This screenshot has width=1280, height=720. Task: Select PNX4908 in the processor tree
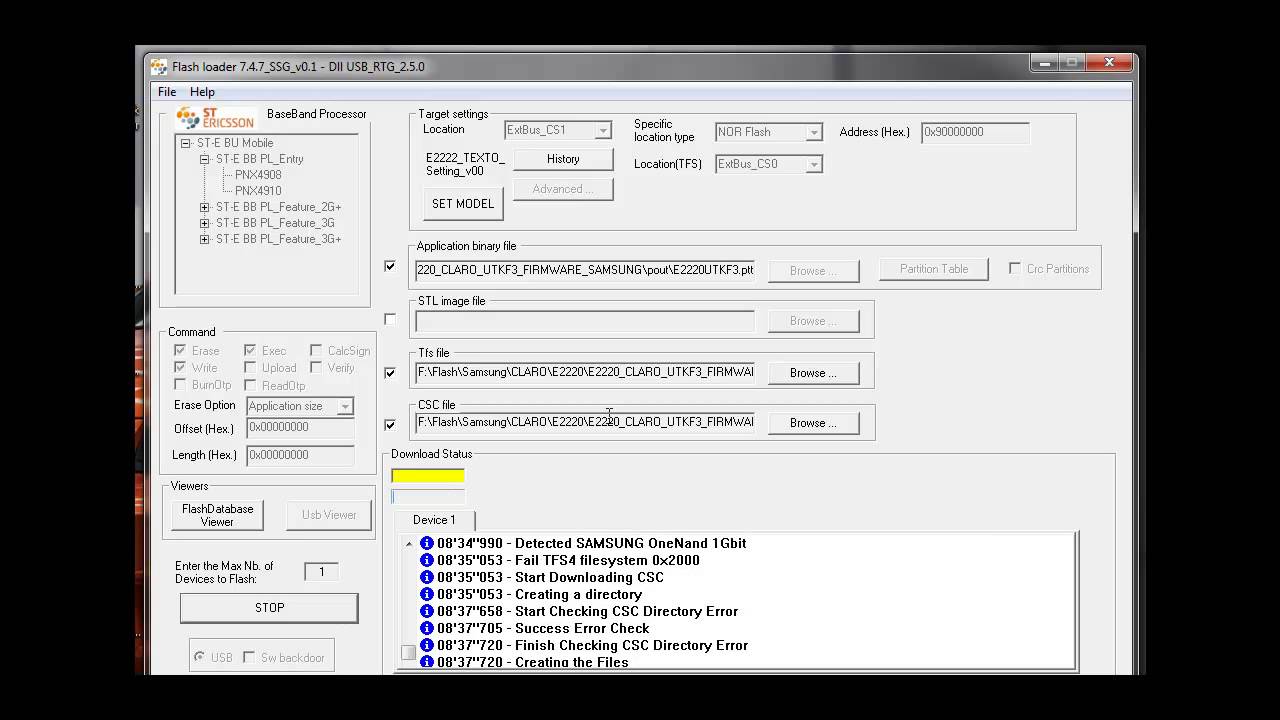258,175
